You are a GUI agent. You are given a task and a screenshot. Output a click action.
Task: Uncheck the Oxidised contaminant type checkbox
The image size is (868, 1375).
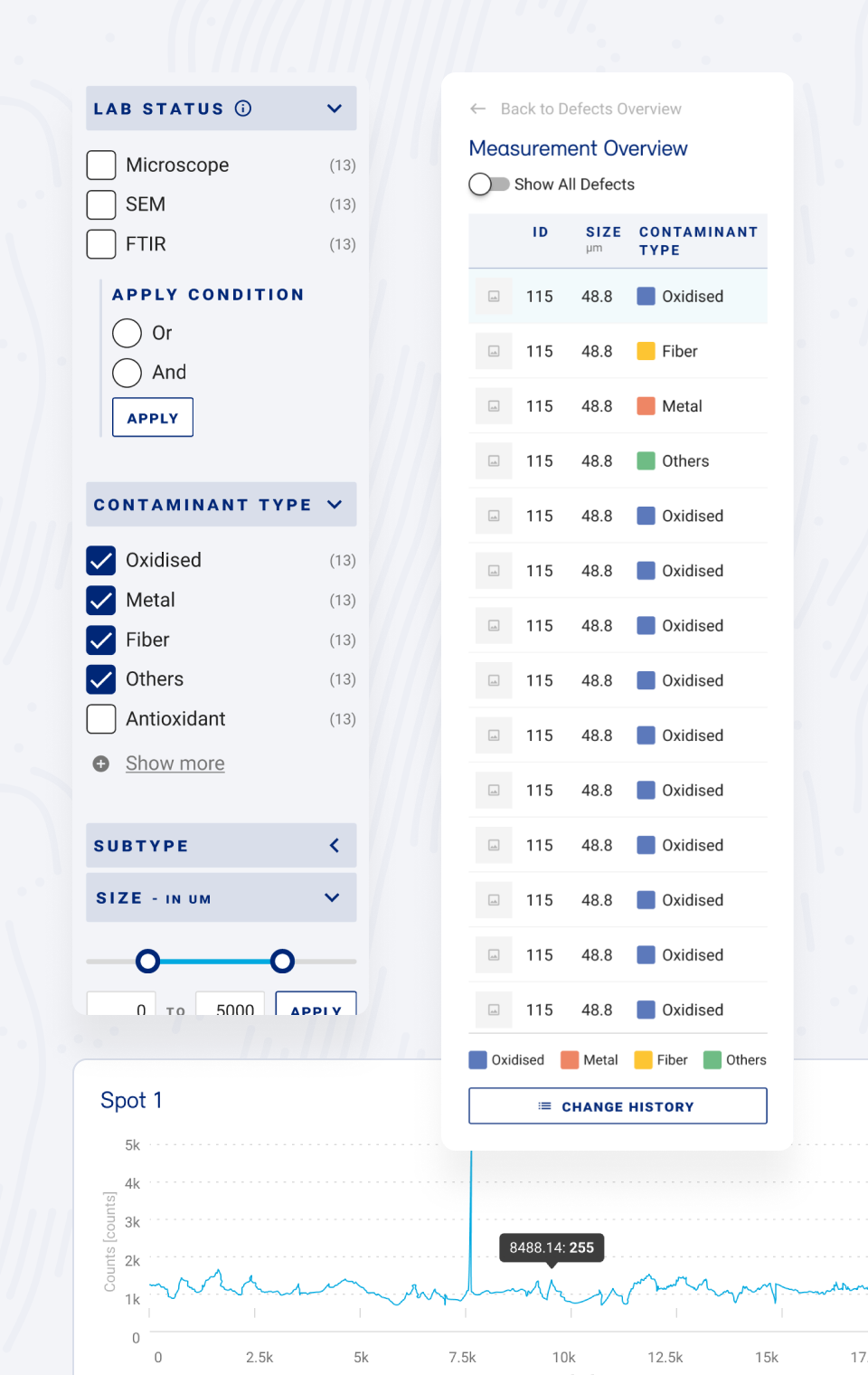tap(101, 561)
